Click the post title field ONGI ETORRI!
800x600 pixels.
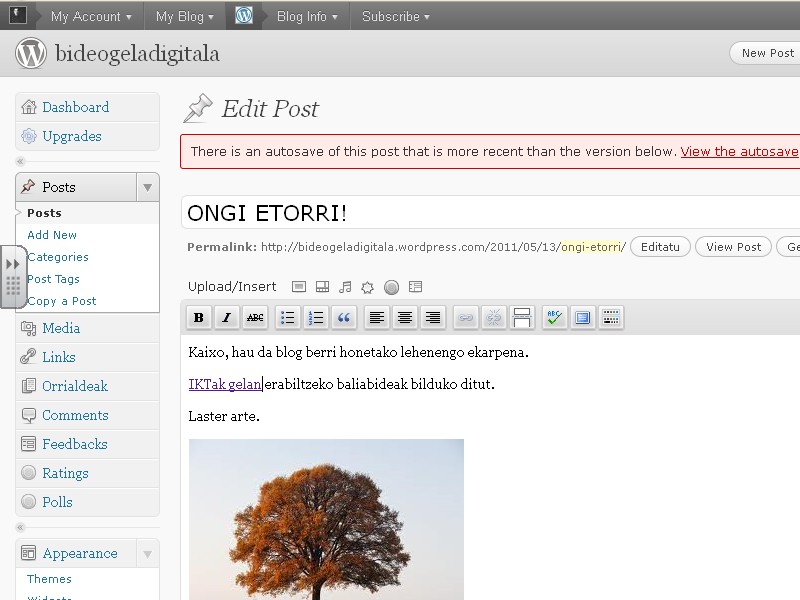click(x=490, y=213)
